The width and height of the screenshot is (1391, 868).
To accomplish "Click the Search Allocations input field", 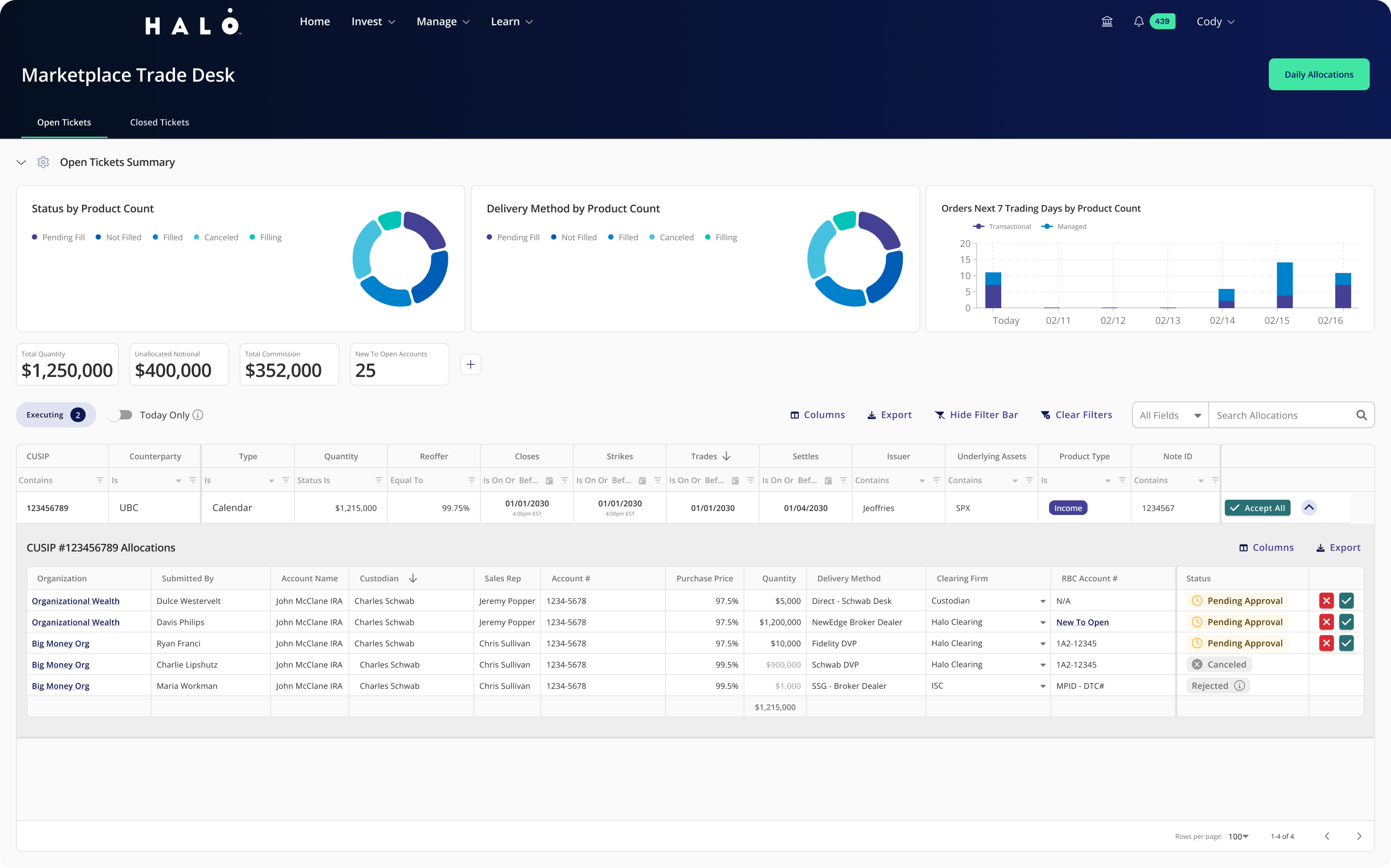I will 1281,415.
